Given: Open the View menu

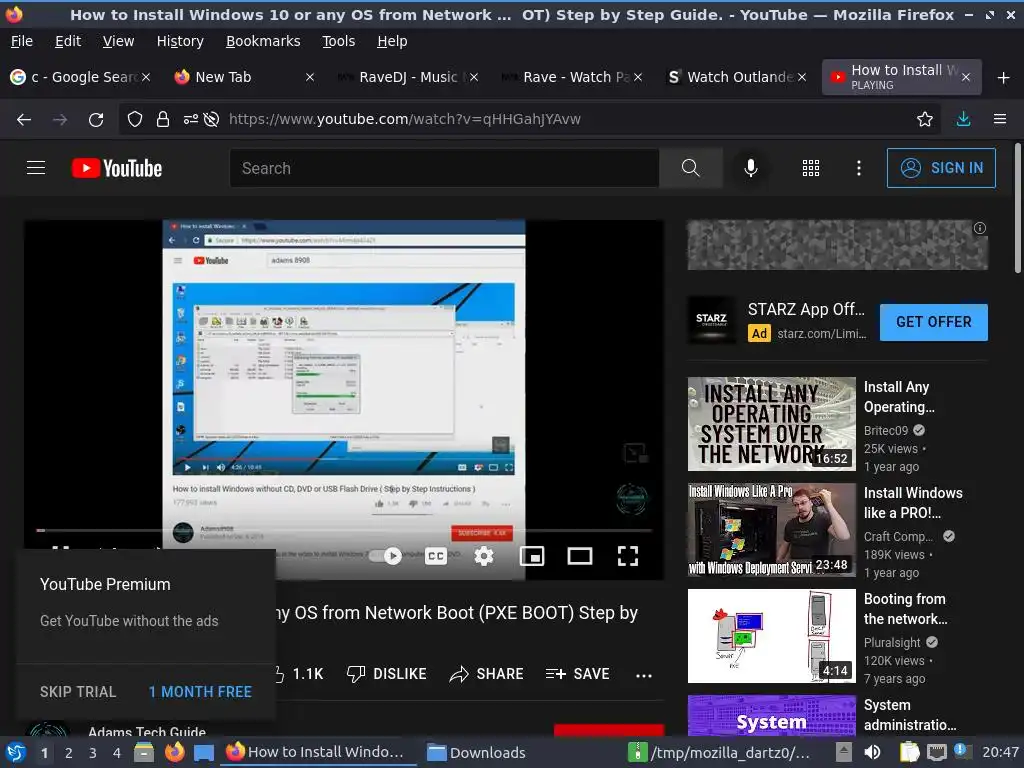Looking at the screenshot, I should click(x=118, y=41).
